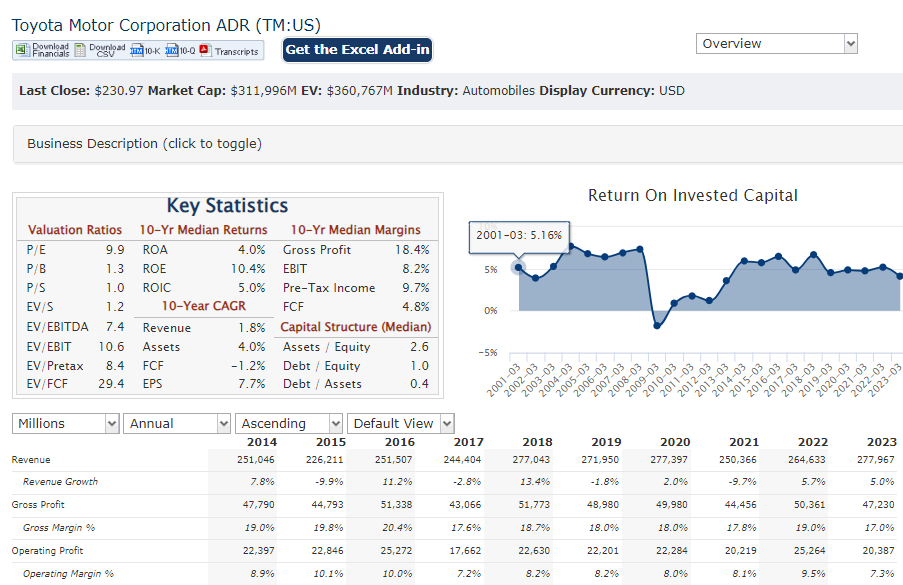This screenshot has height=585, width=903.
Task: Click the Gross Margin % row label
Action: (59, 528)
